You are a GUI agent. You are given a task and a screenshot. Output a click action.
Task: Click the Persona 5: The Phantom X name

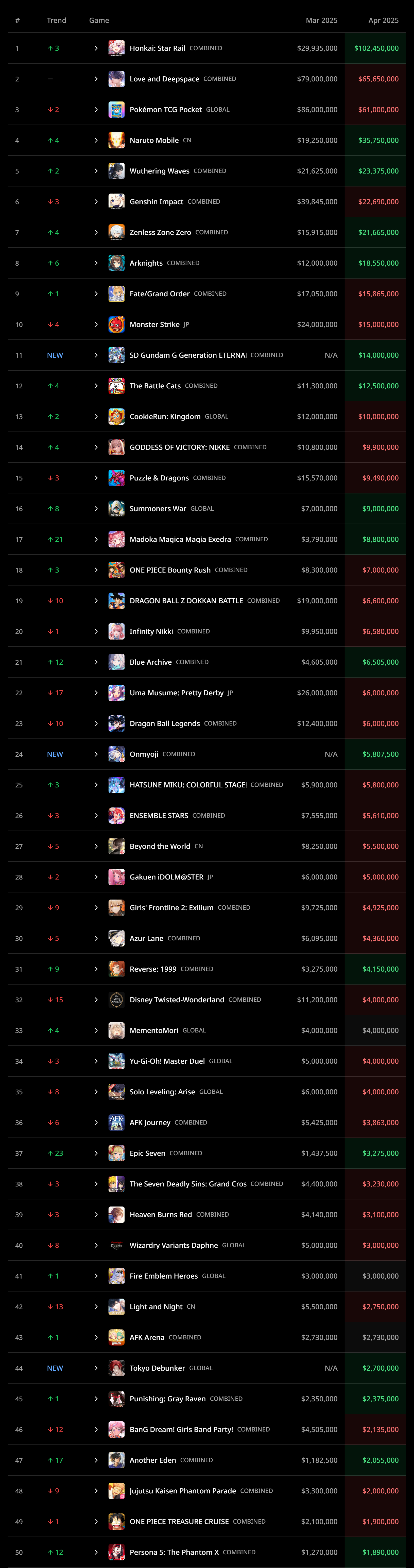pos(174,1552)
